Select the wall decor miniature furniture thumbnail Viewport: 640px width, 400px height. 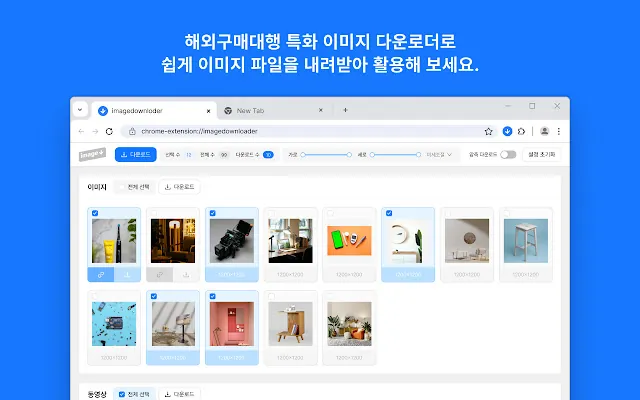(467, 241)
